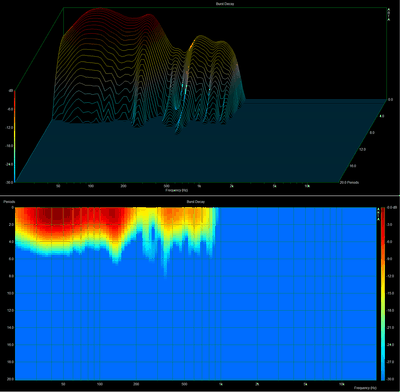This screenshot has width=400, height=392.
Task: Click the -30.0 label on the spectrogram color scale
Action: [391, 379]
